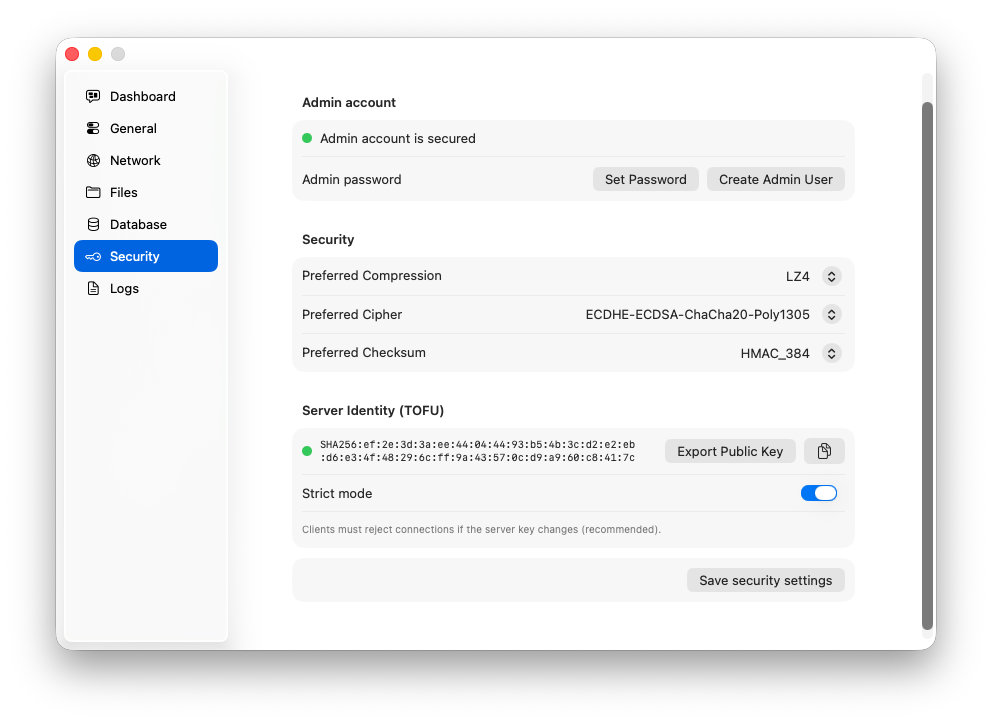
Task: Click the Set Password button
Action: point(645,179)
